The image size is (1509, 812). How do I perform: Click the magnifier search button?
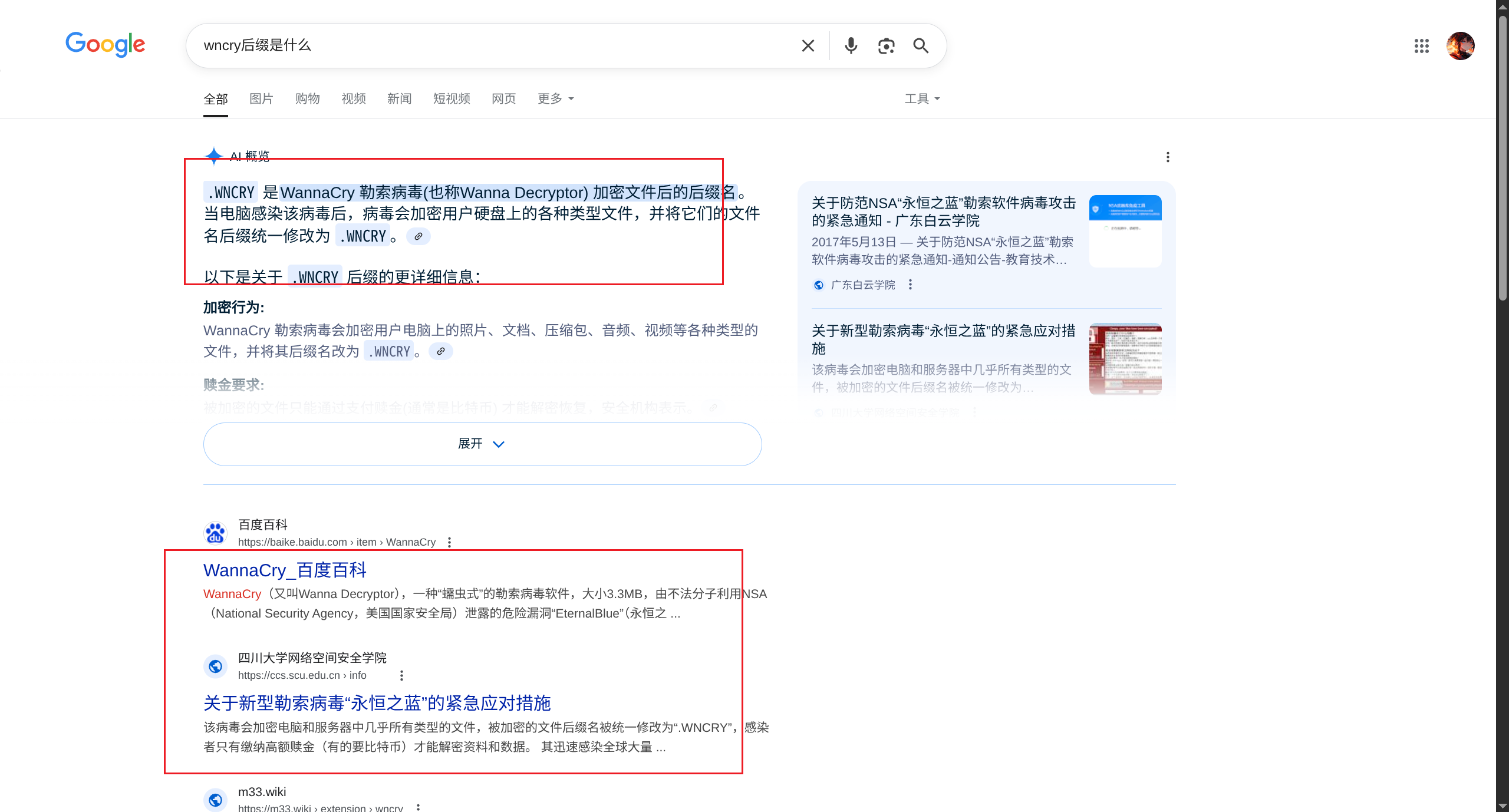coord(921,46)
